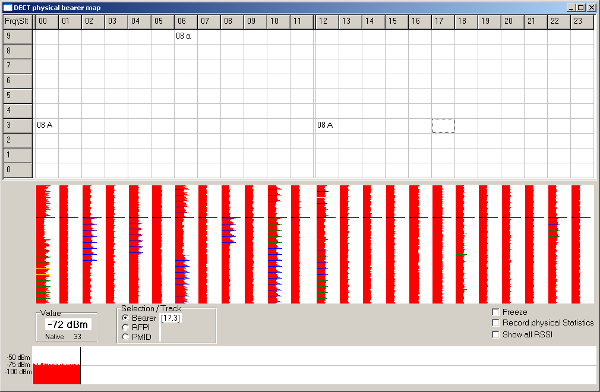
Task: Click frequency row header 8
Action: click(x=18, y=51)
